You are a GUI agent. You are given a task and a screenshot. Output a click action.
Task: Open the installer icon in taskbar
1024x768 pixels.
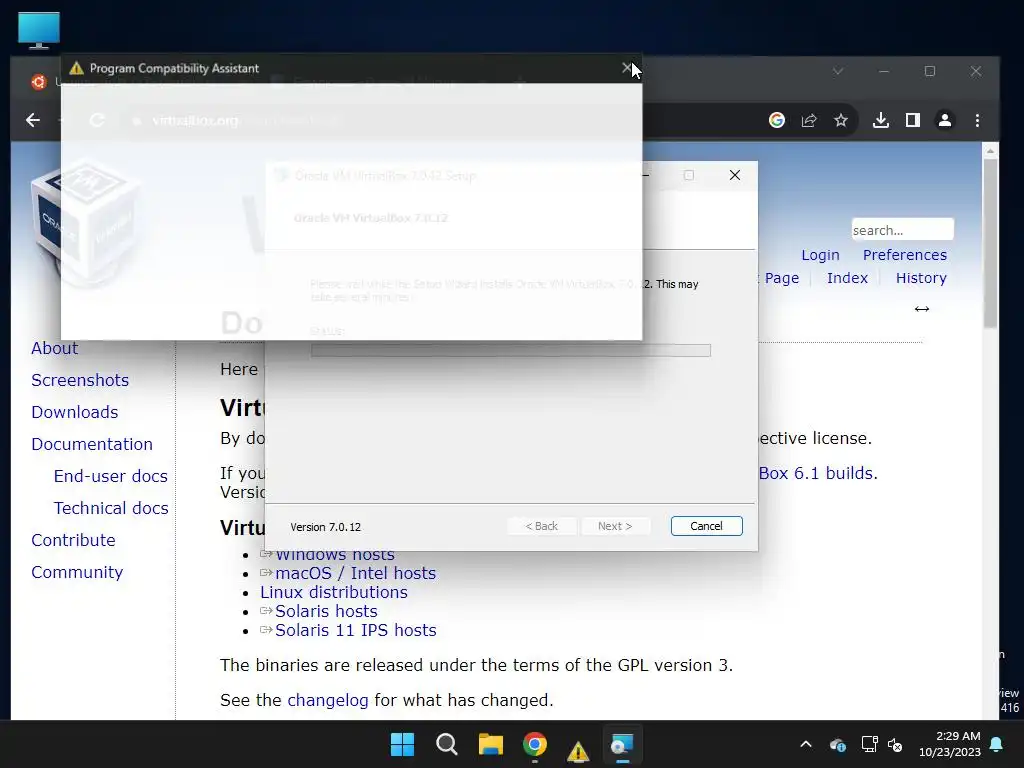coord(622,744)
